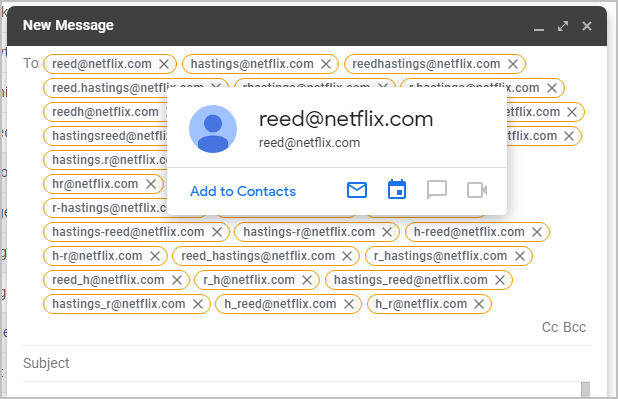Screen dimensions: 618x399
Task: Click Add to Contacts link
Action: click(243, 191)
